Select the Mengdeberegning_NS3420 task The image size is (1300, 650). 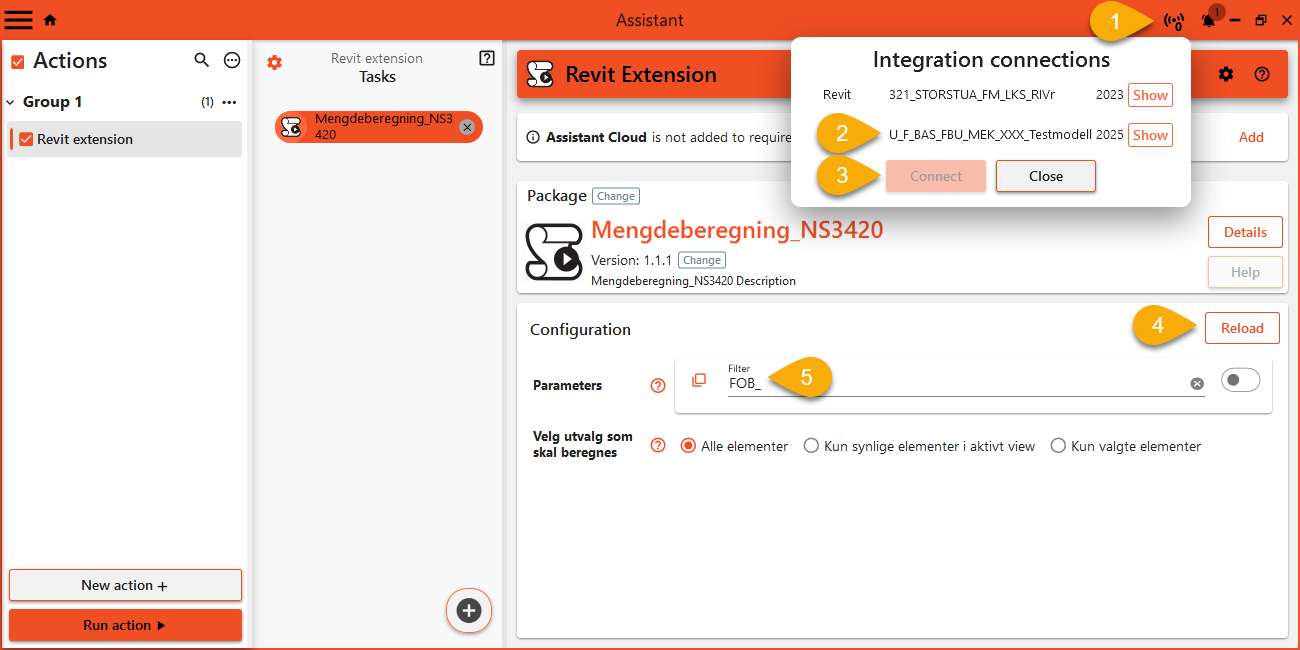pos(368,127)
